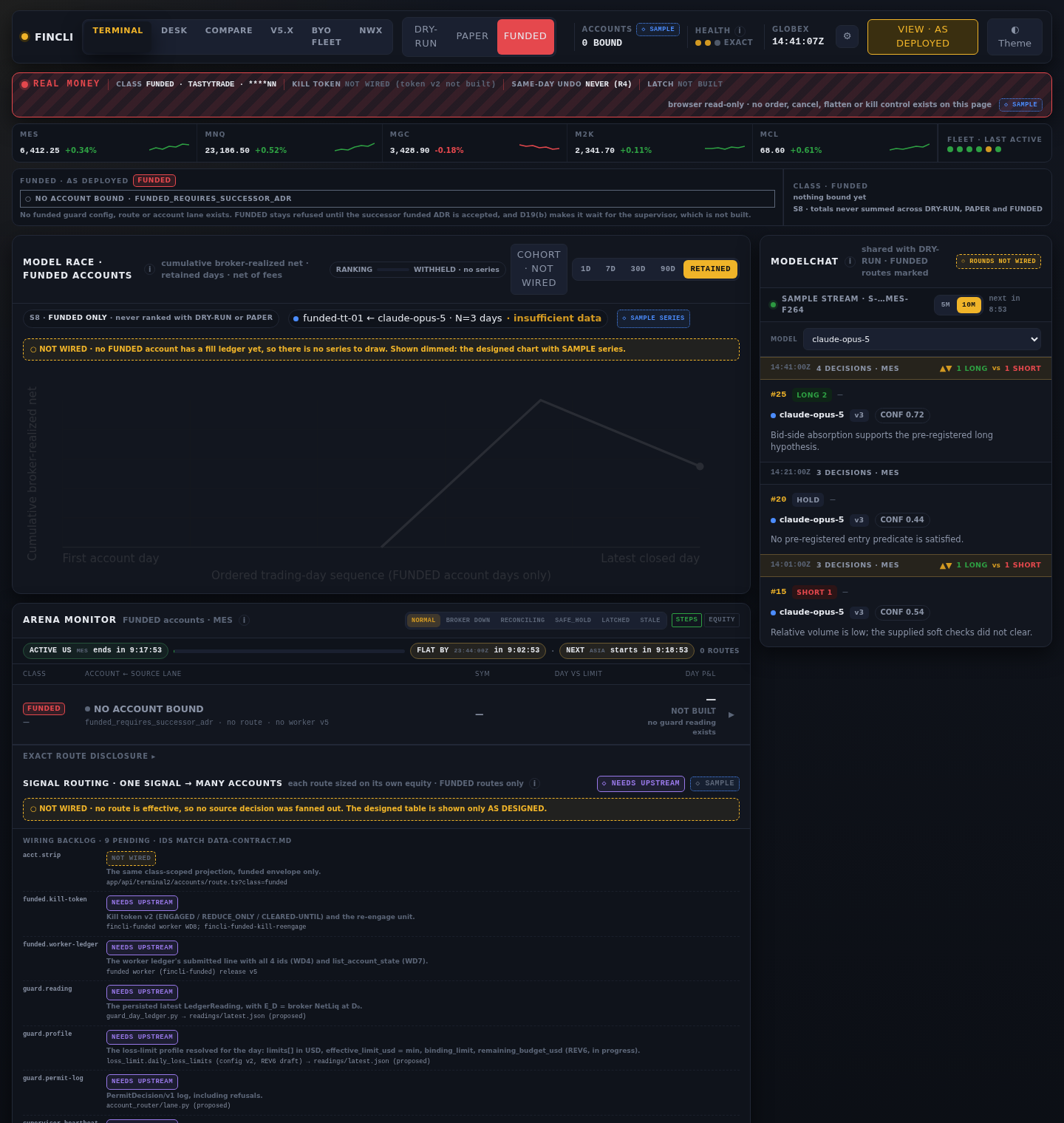Select the 30D range for Model Race
This screenshot has width=1064, height=1123.
638,269
